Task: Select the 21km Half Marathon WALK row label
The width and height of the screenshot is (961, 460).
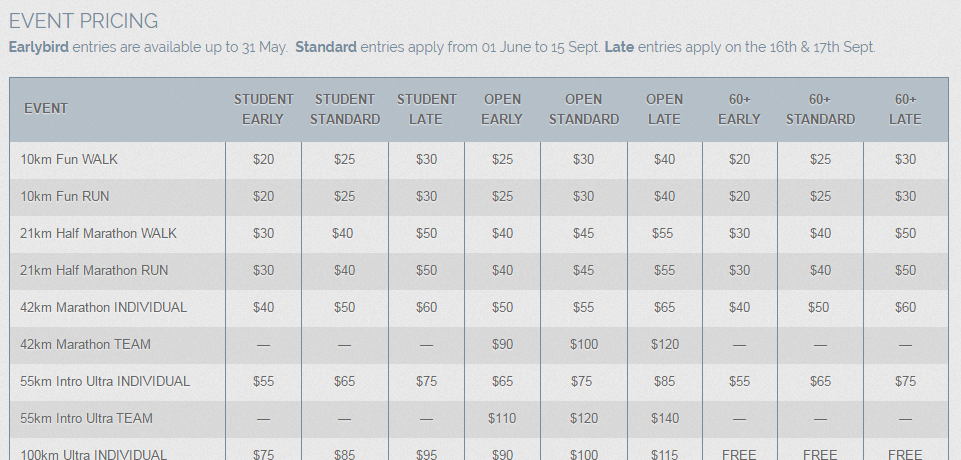Action: tap(98, 233)
